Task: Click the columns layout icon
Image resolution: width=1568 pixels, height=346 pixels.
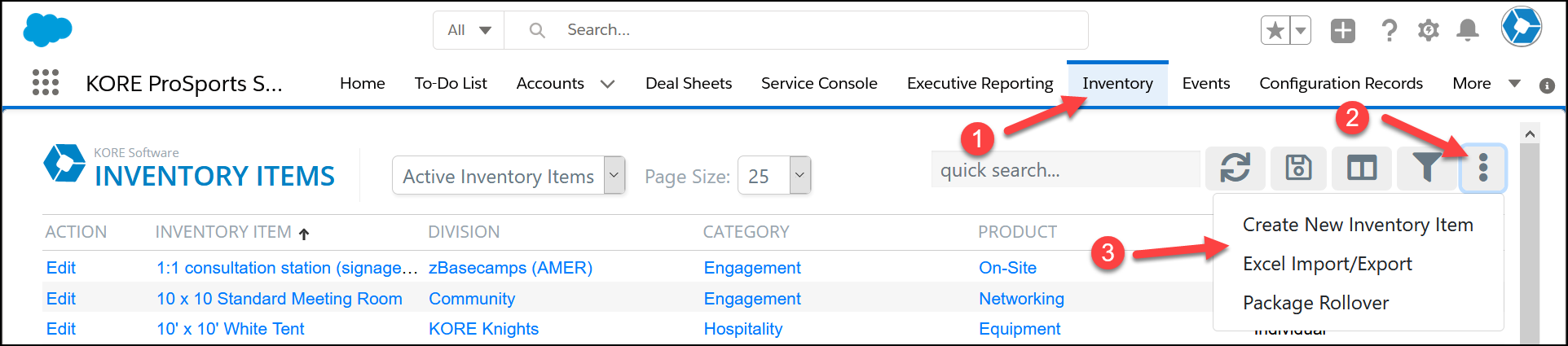Action: (x=1362, y=169)
